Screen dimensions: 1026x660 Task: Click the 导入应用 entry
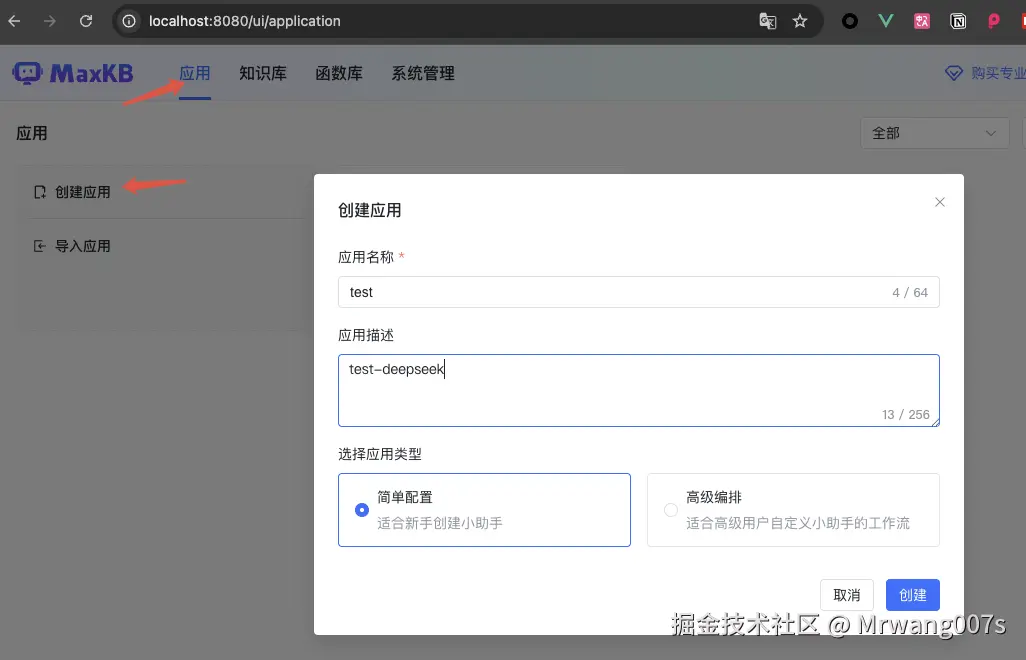pyautogui.click(x=82, y=246)
